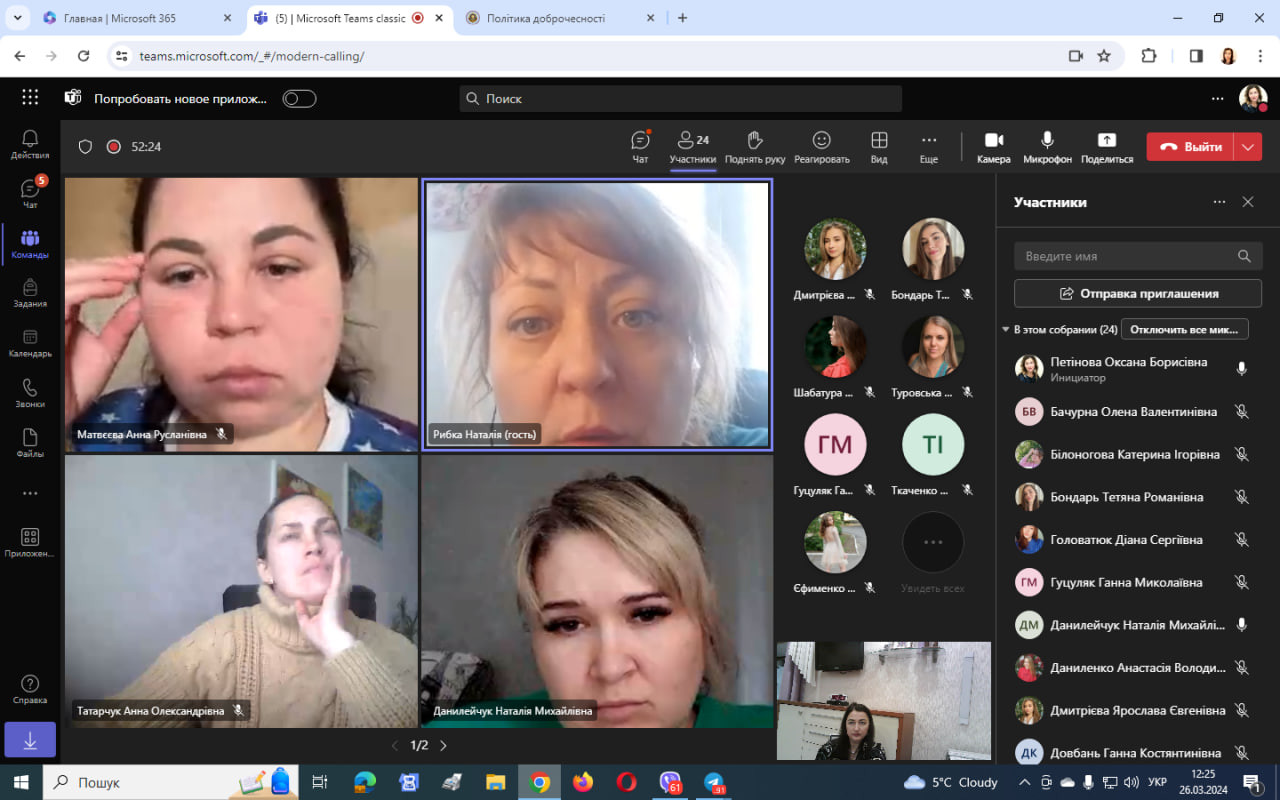Toggle microphone for Петінова Оксана Борисівна

1242,369
